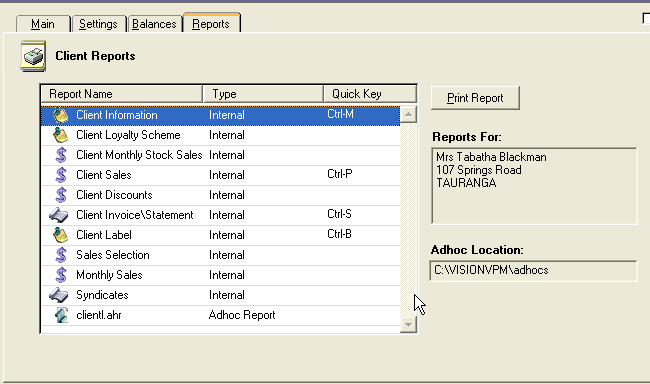Viewport: 650px width, 384px height.
Task: Click the Syndicates report icon
Action: click(58, 295)
